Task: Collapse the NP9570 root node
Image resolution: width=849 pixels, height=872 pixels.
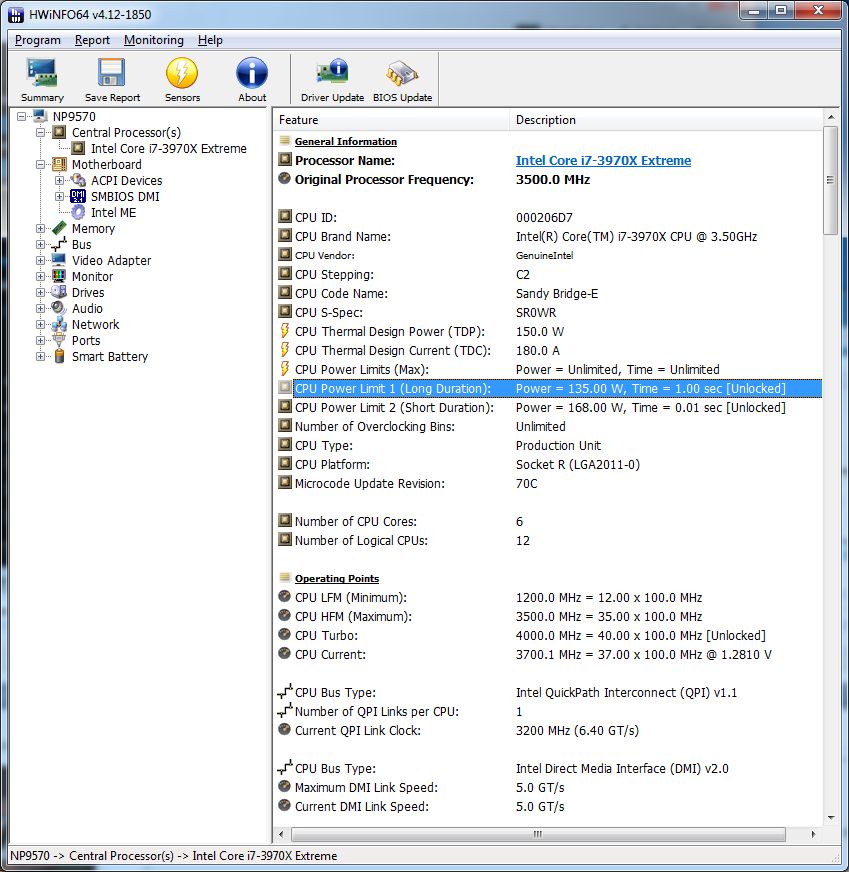Action: click(x=21, y=116)
